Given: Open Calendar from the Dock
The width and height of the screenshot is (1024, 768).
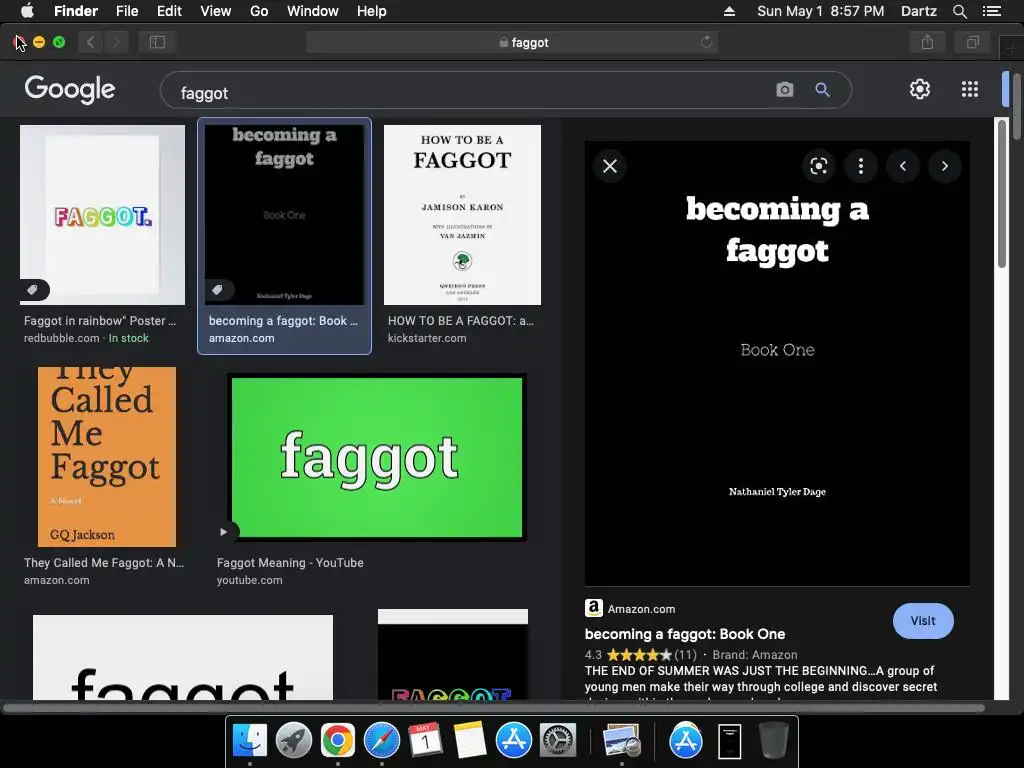Looking at the screenshot, I should point(426,741).
